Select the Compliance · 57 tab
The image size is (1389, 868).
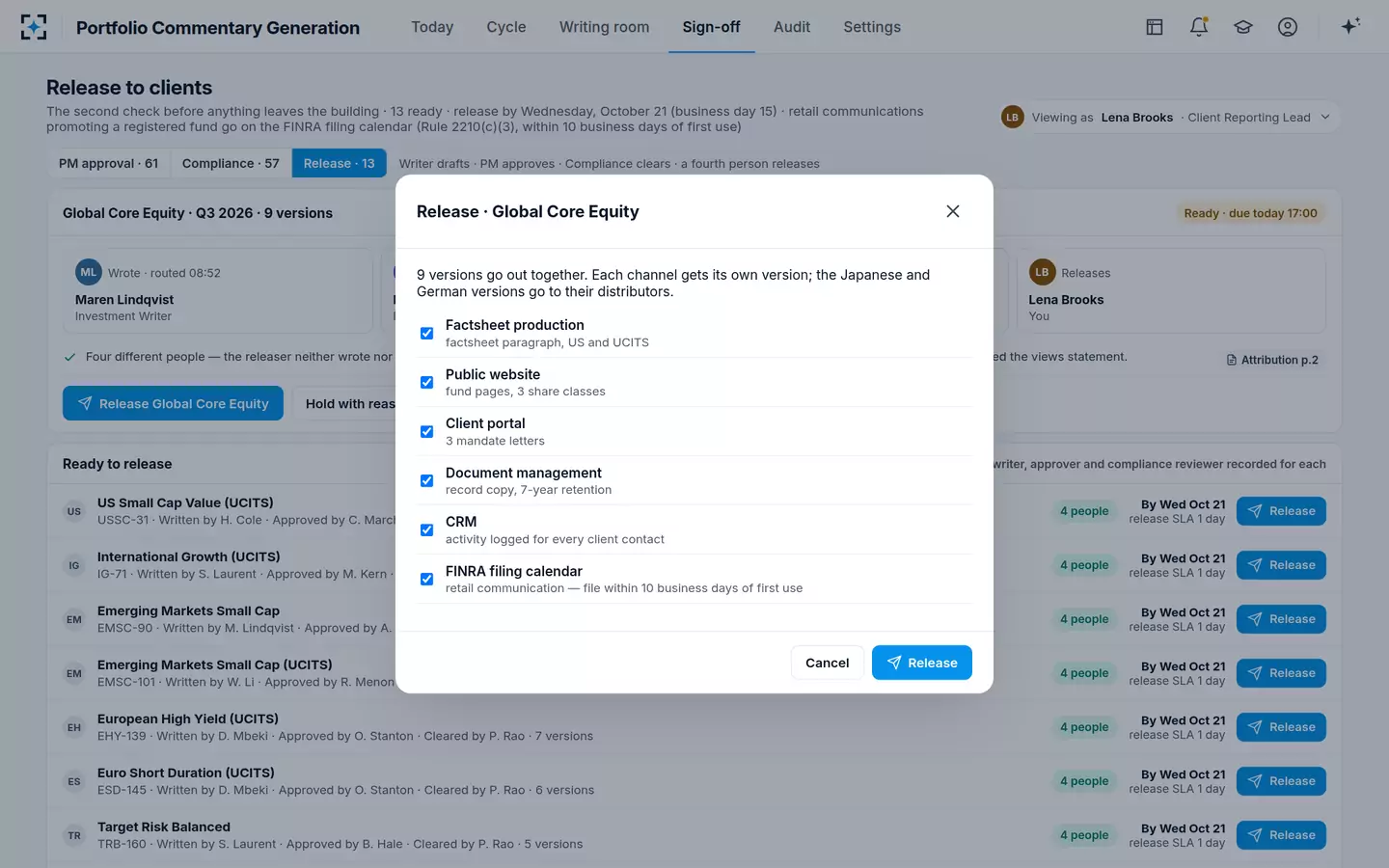[231, 163]
